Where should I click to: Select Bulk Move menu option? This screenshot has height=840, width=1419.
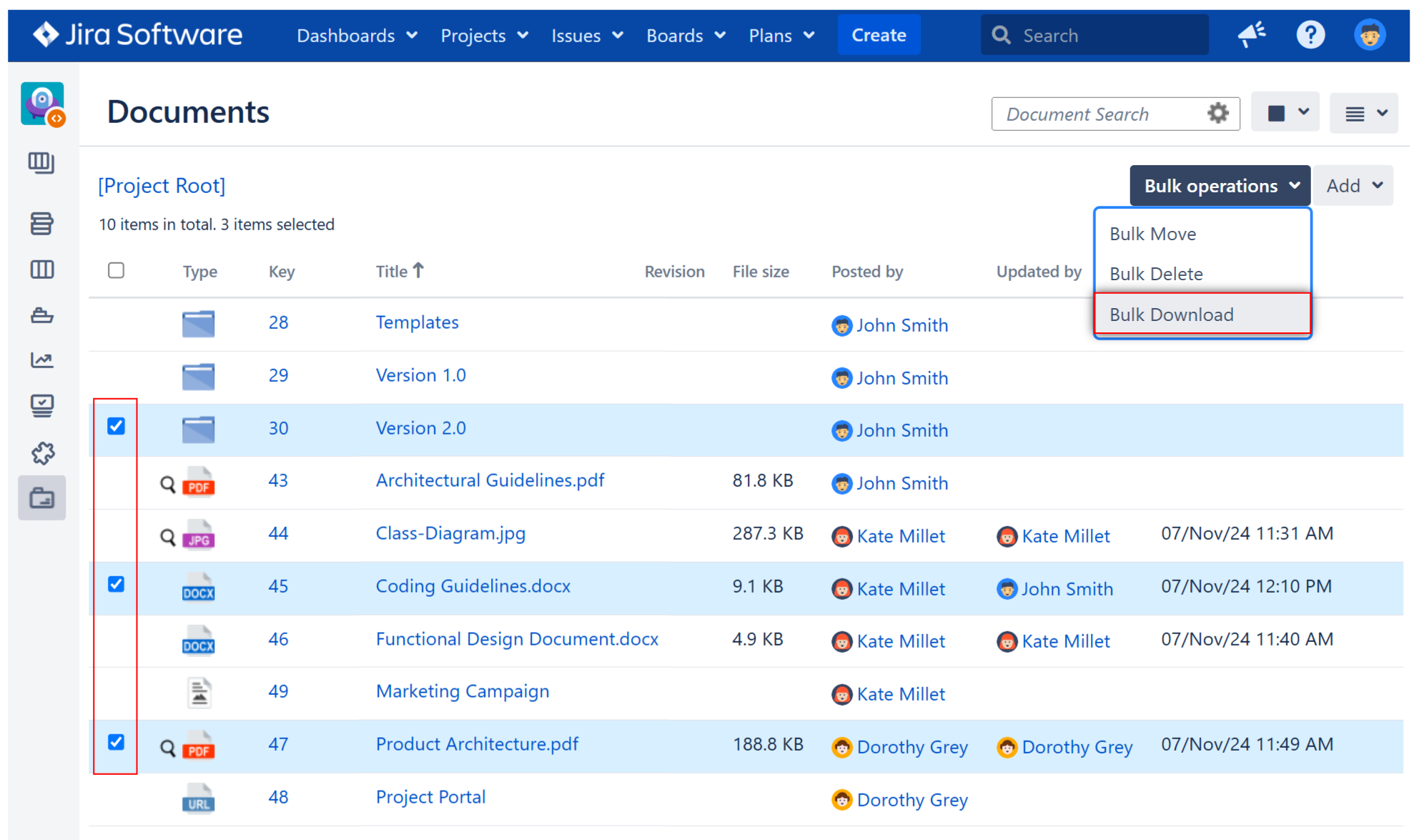point(1152,234)
